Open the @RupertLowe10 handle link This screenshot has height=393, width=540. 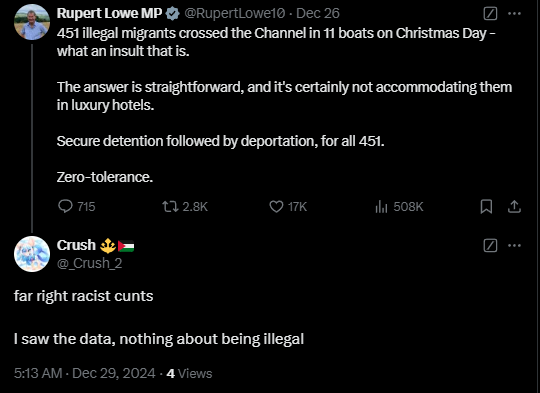pos(235,13)
